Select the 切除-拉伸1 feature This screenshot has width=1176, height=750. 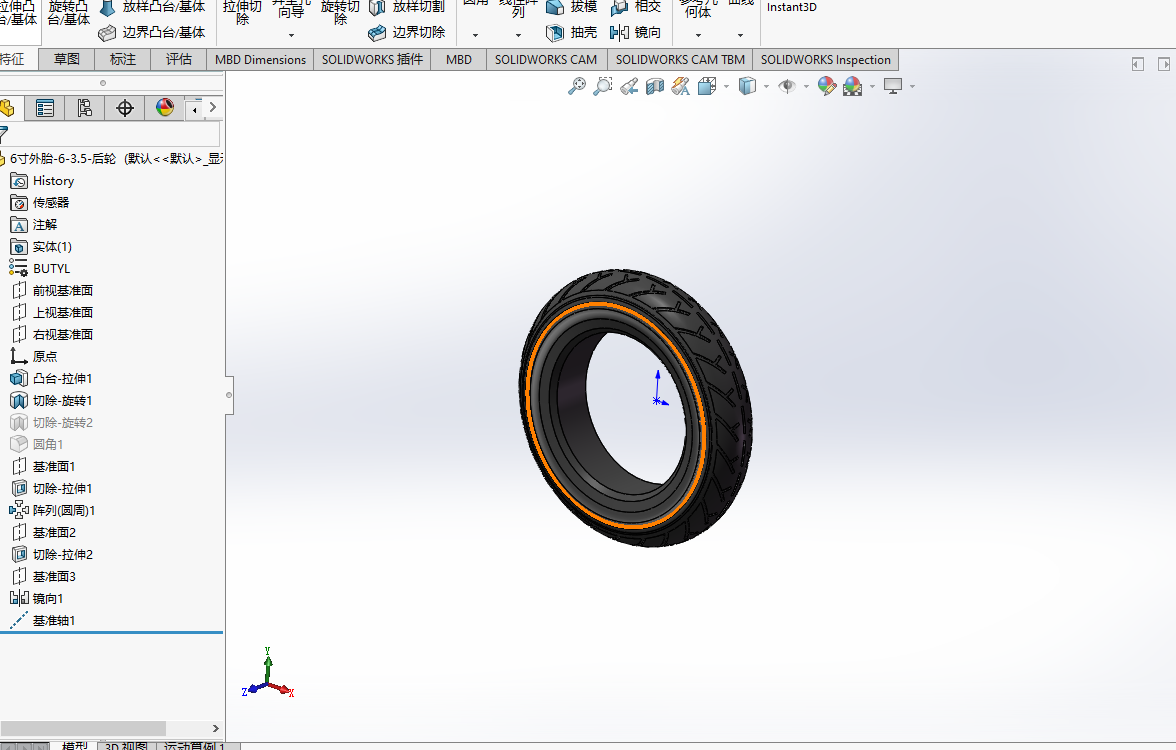pos(51,488)
